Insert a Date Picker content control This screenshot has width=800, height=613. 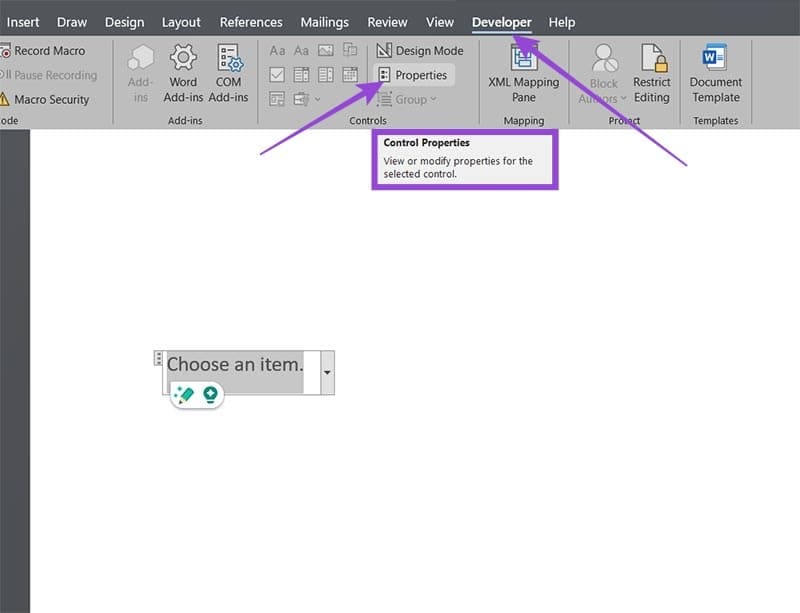(x=350, y=75)
